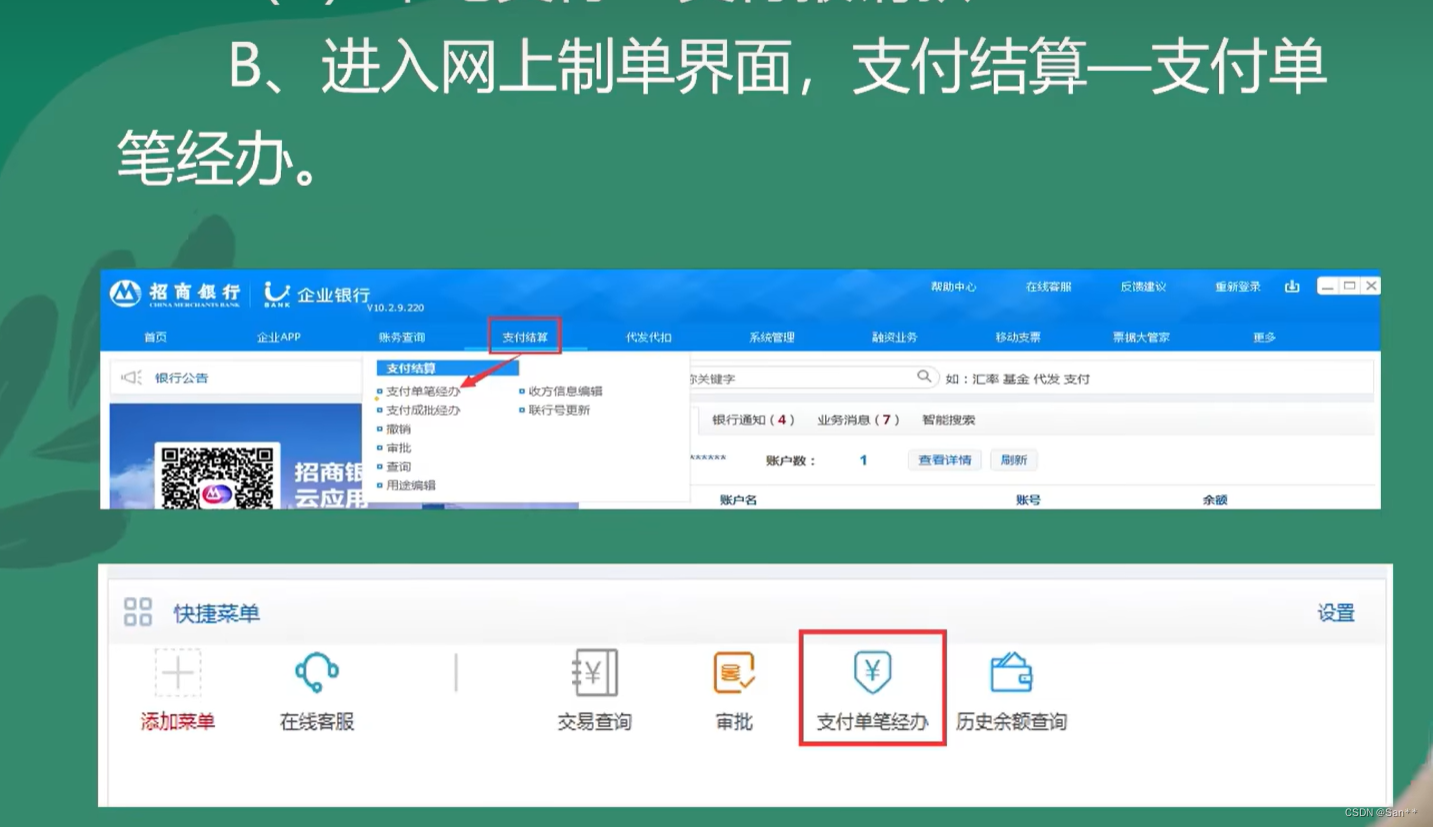1433x827 pixels.
Task: Open the 系统管理 menu
Action: (x=772, y=337)
